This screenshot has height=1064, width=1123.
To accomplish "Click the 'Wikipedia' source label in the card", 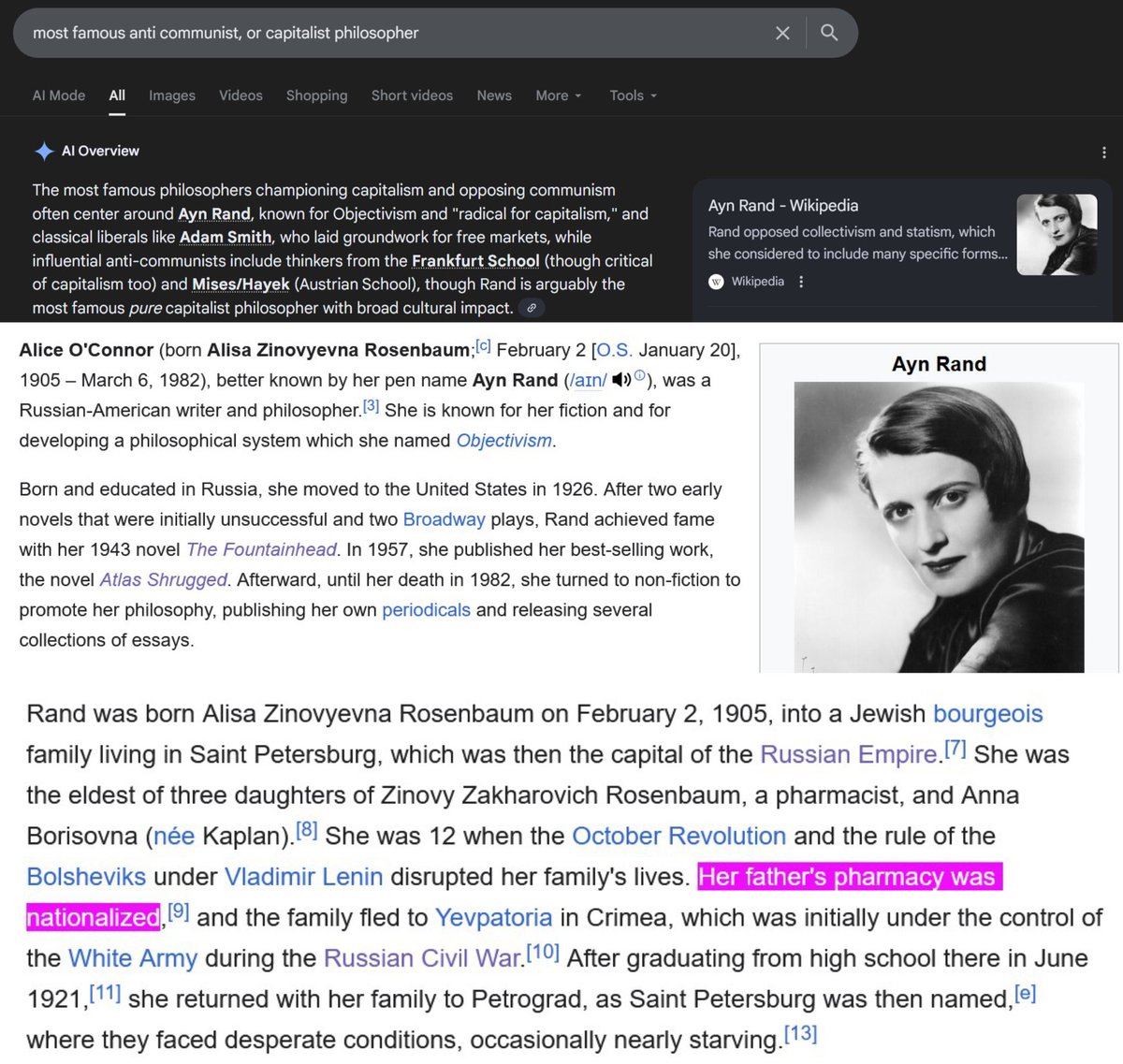I will coord(757,282).
